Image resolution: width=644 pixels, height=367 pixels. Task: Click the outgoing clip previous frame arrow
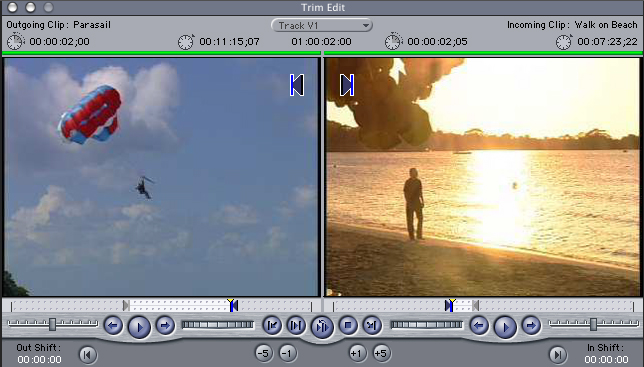113,326
